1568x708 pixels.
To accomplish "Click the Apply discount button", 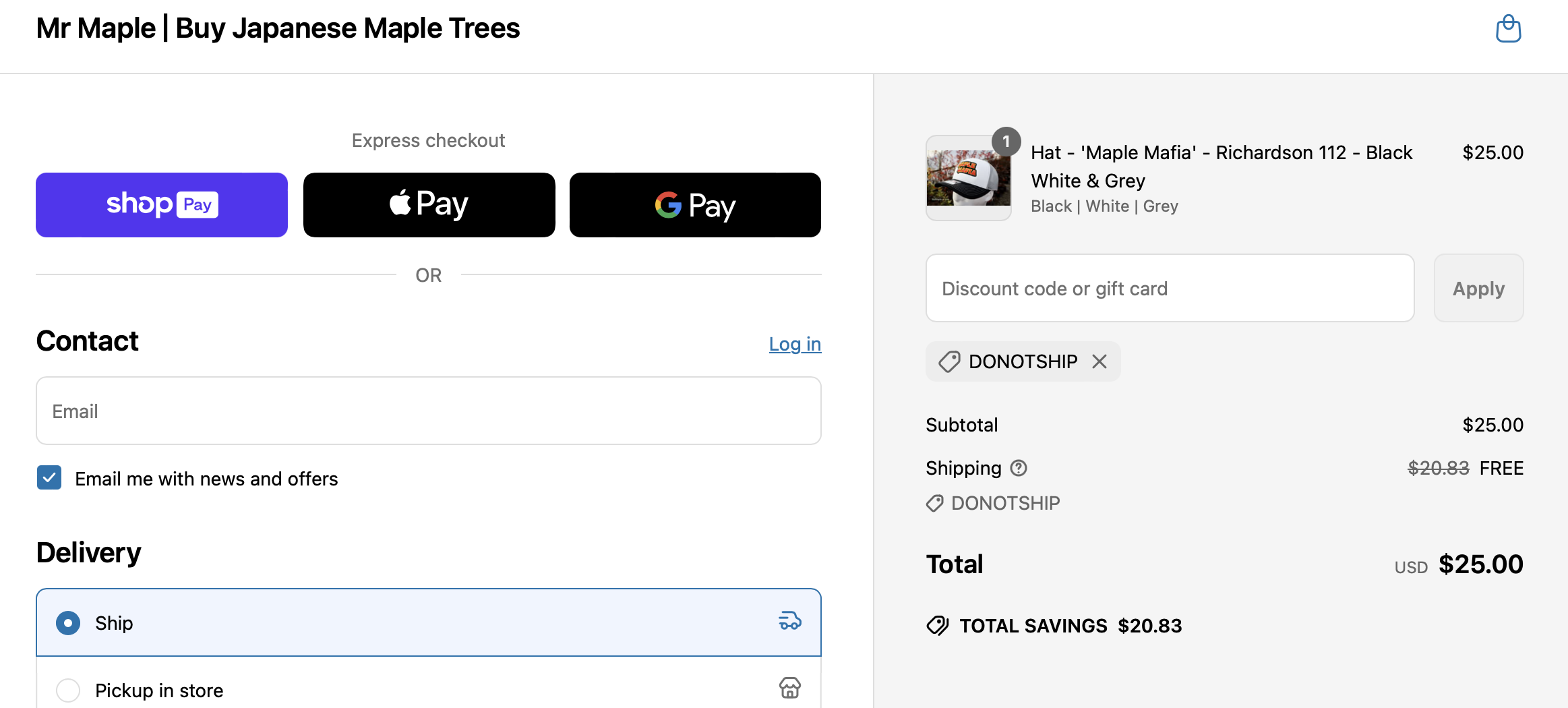I will pyautogui.click(x=1478, y=288).
